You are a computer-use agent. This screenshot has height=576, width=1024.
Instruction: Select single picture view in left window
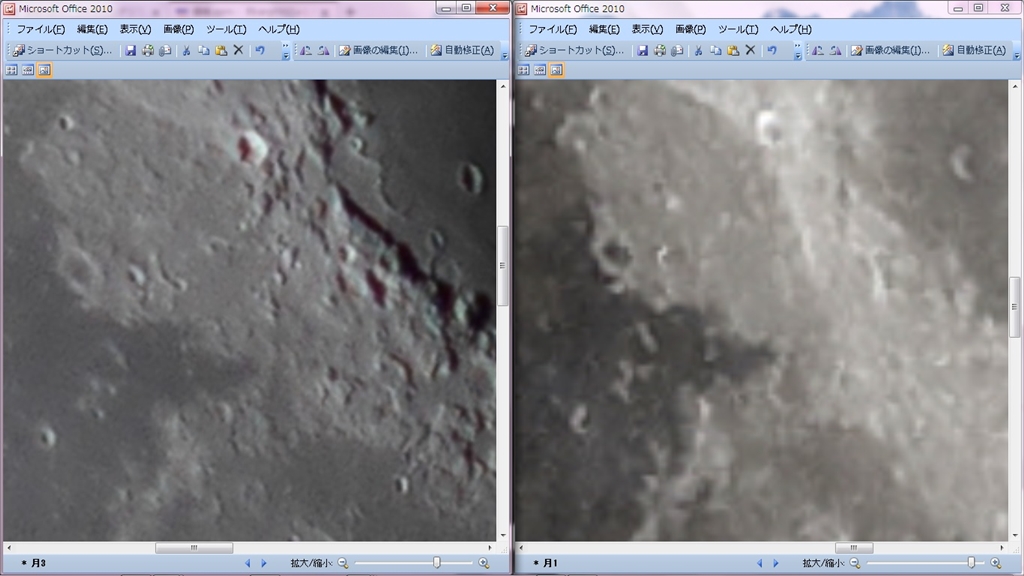[x=44, y=70]
